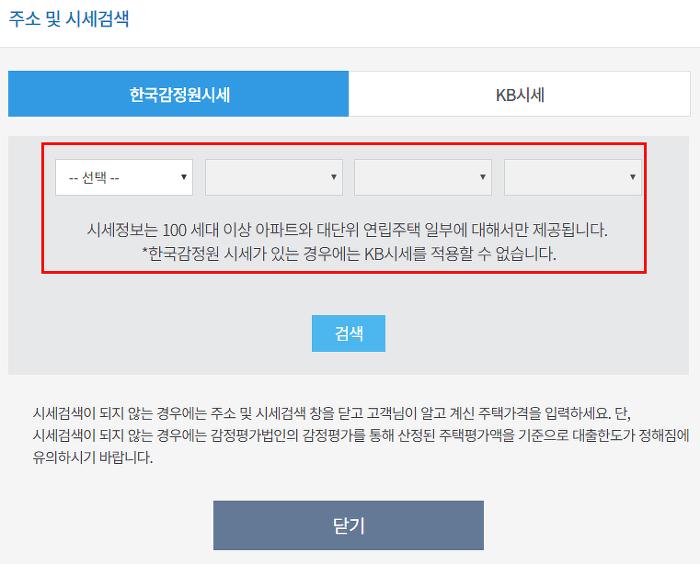The height and width of the screenshot is (564, 700).
Task: Open the second empty address dropdown
Action: [274, 177]
